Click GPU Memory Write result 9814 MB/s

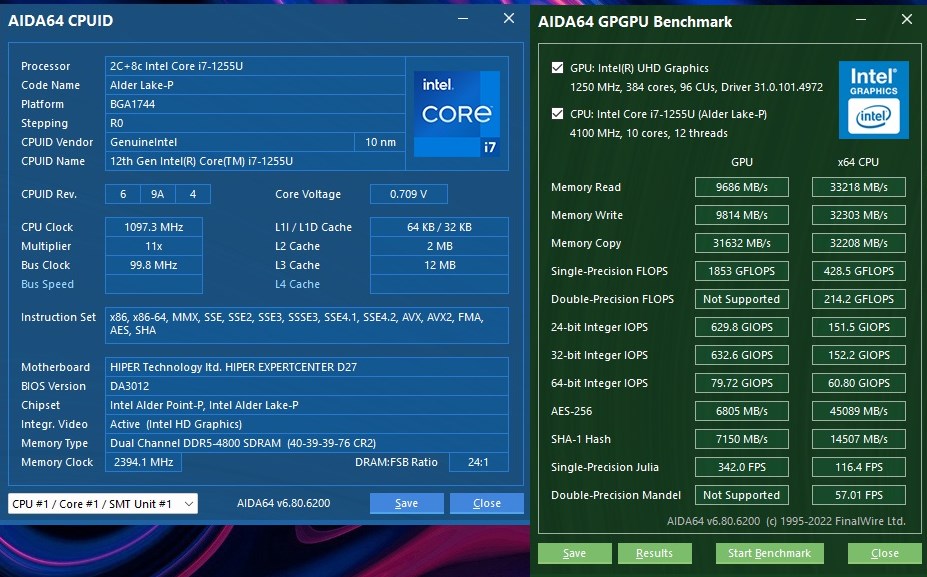click(741, 215)
